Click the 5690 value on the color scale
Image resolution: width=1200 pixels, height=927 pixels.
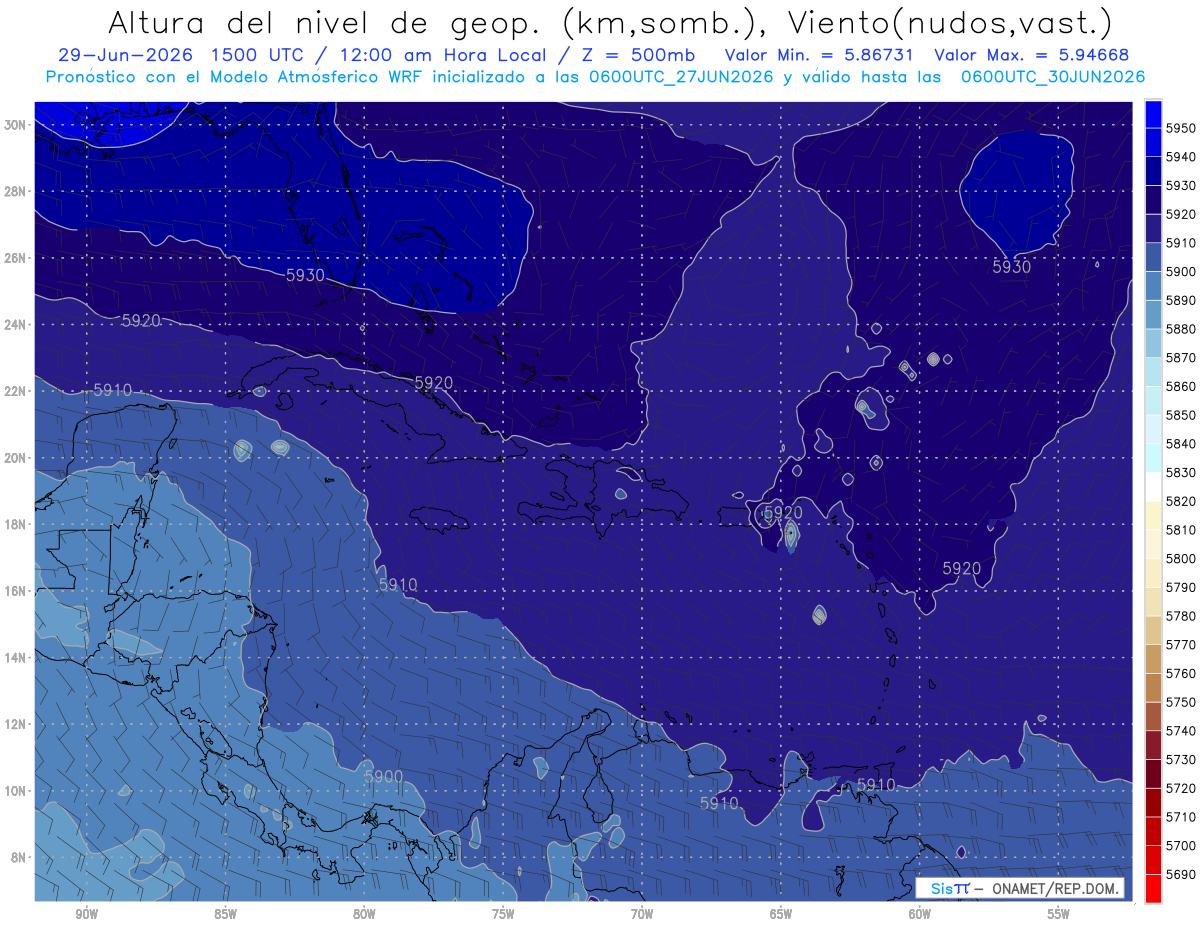pos(1181,874)
